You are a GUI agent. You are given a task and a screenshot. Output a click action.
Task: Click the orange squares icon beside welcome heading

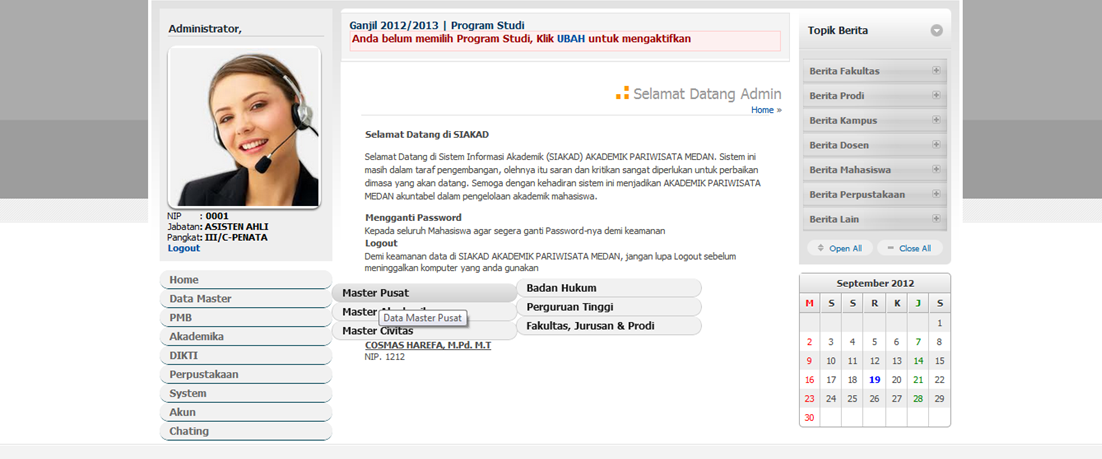(622, 93)
